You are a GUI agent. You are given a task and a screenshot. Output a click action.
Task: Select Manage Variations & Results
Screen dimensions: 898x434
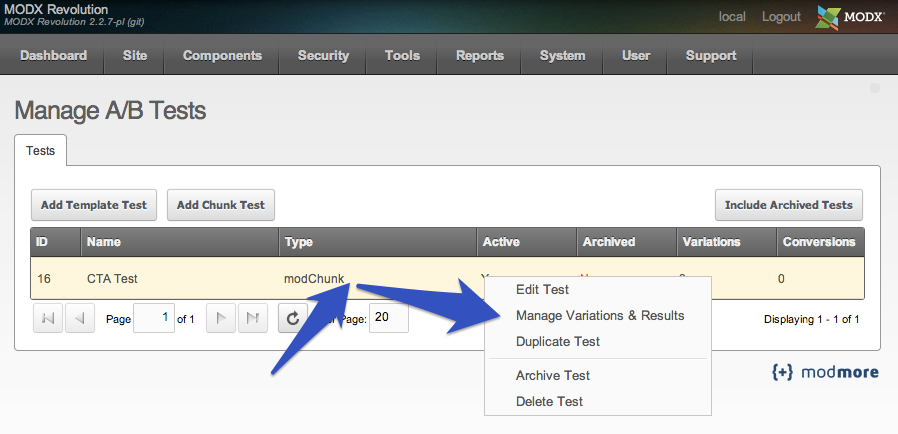[x=598, y=315]
